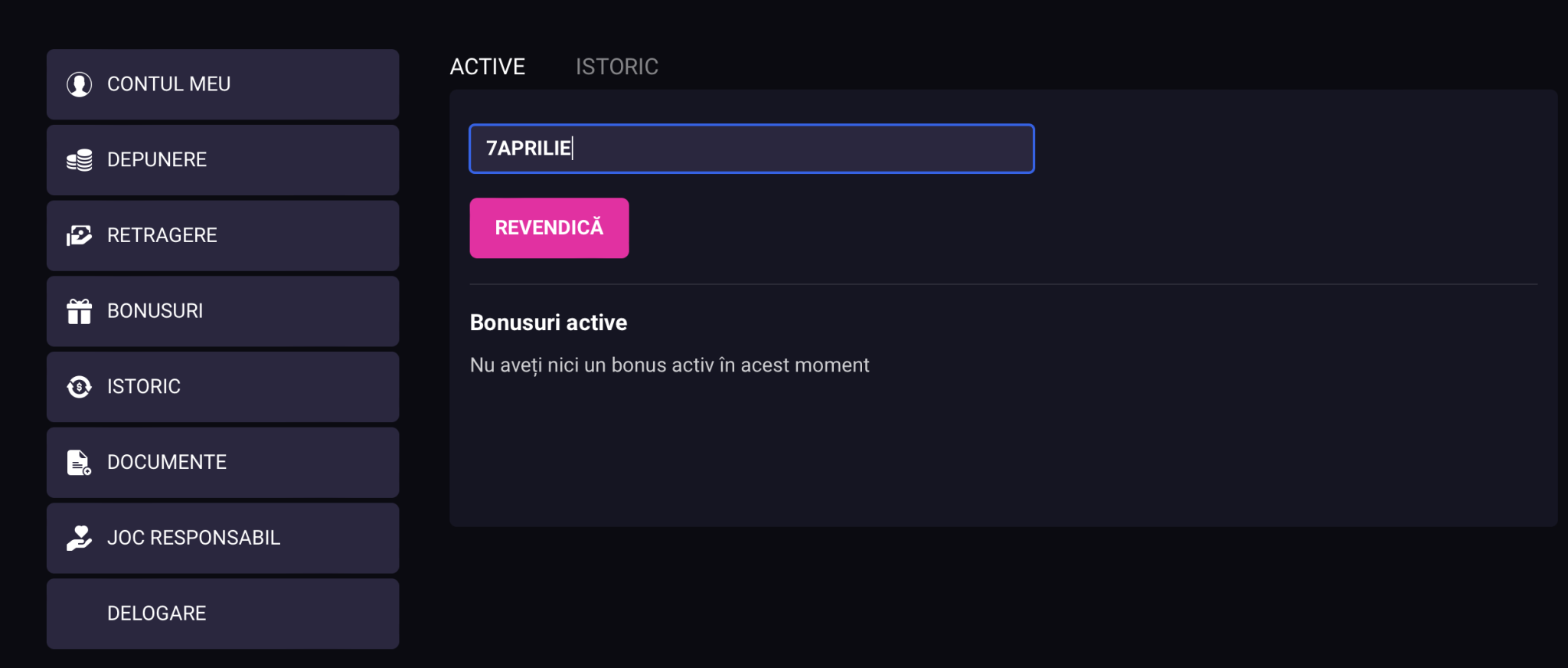The image size is (1568, 668).
Task: Click the coin stack icon for Depunere
Action: [x=79, y=160]
